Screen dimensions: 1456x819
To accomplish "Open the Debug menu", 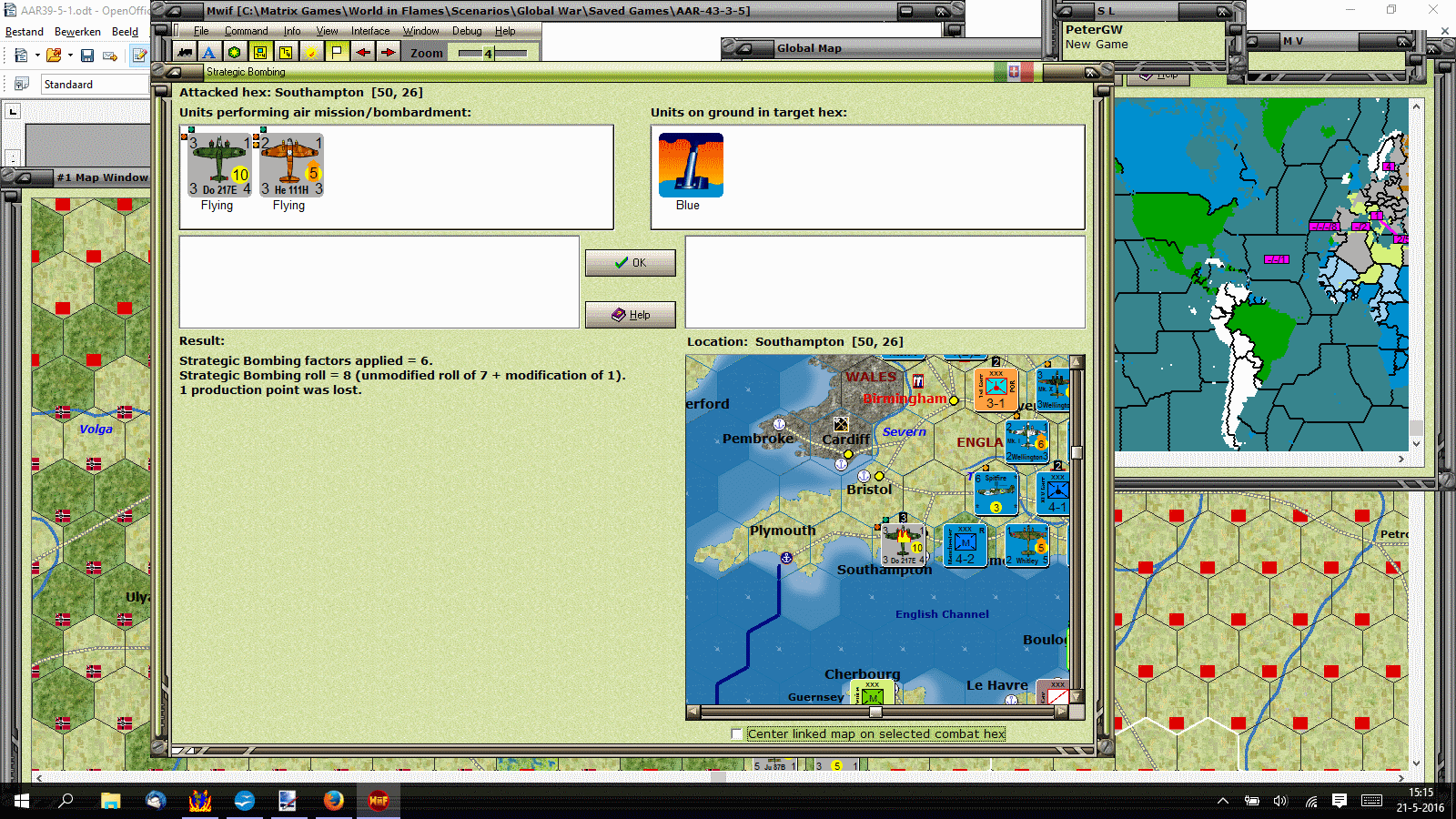I will coord(467,31).
